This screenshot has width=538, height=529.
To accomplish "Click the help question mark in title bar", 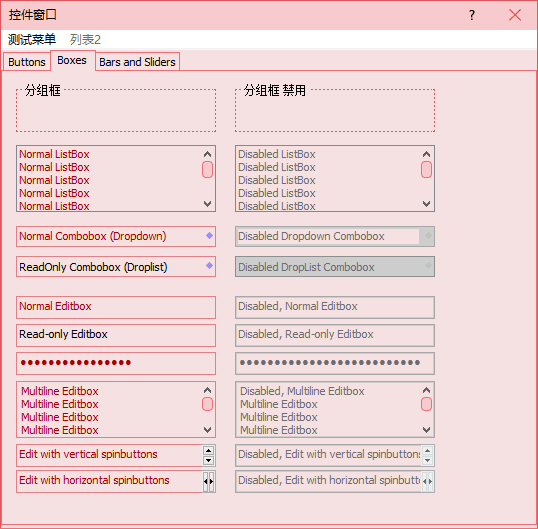I will (472, 15).
